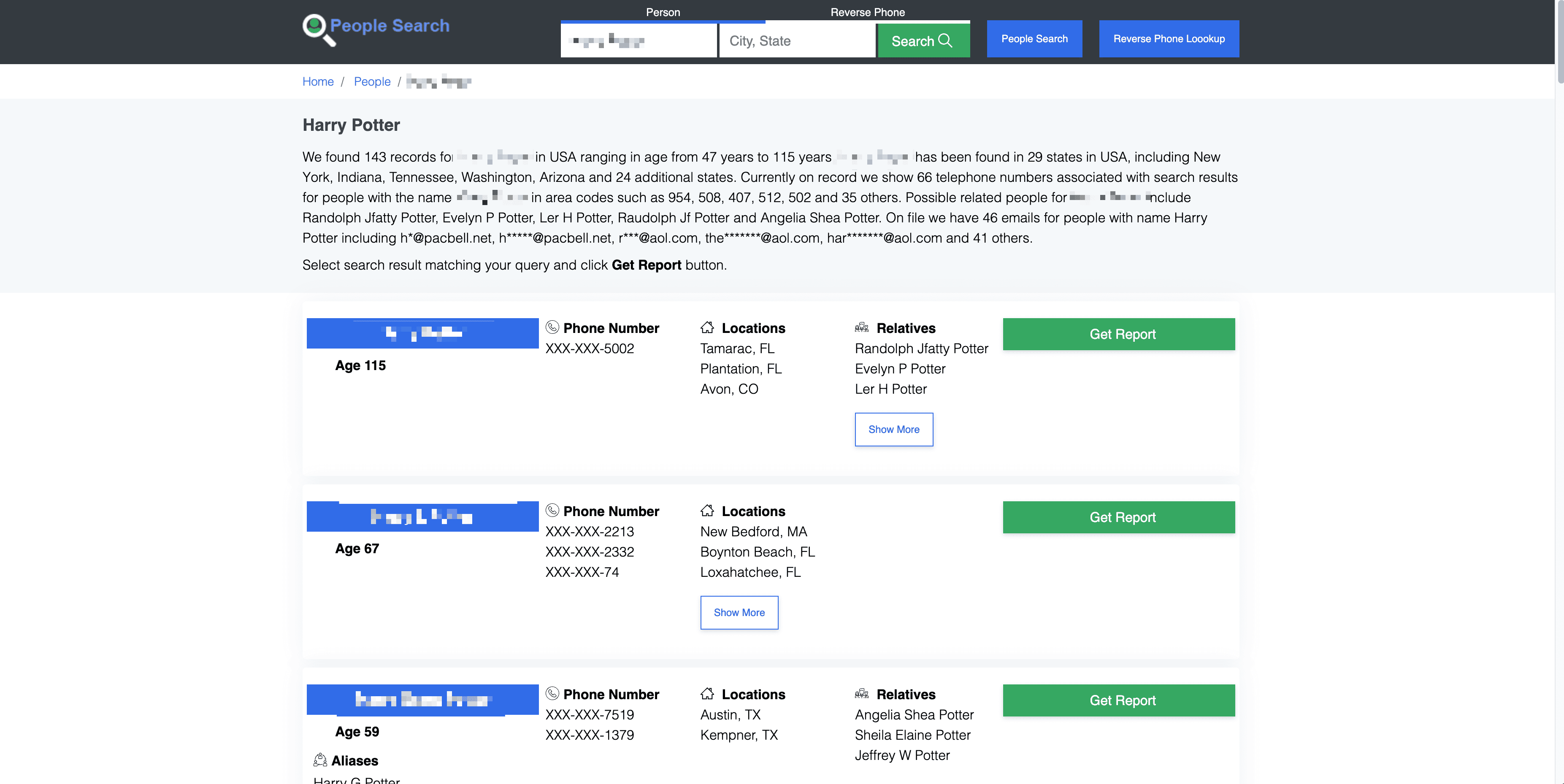Expand locations with second Show More

pos(739,612)
